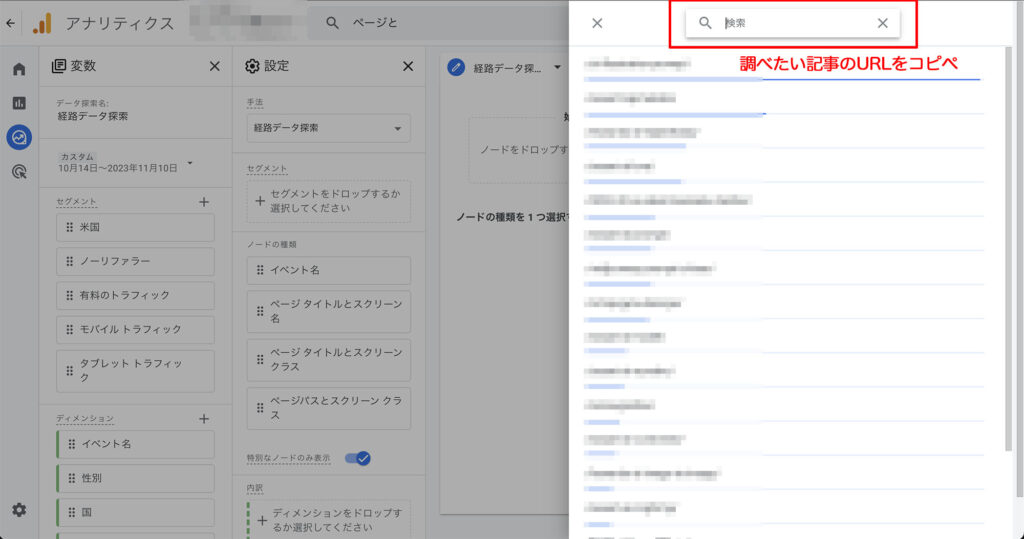
Task: Click セグメントをドロップするか選択してください zone
Action: (328, 201)
